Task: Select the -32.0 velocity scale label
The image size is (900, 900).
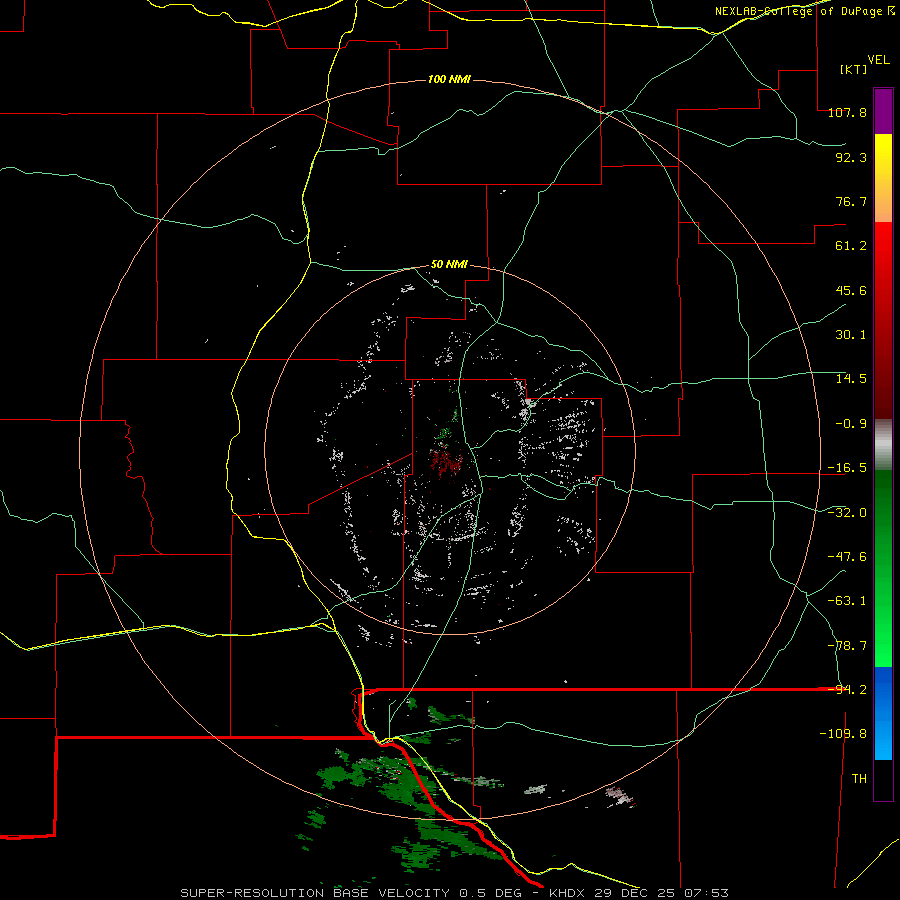Action: pos(847,513)
